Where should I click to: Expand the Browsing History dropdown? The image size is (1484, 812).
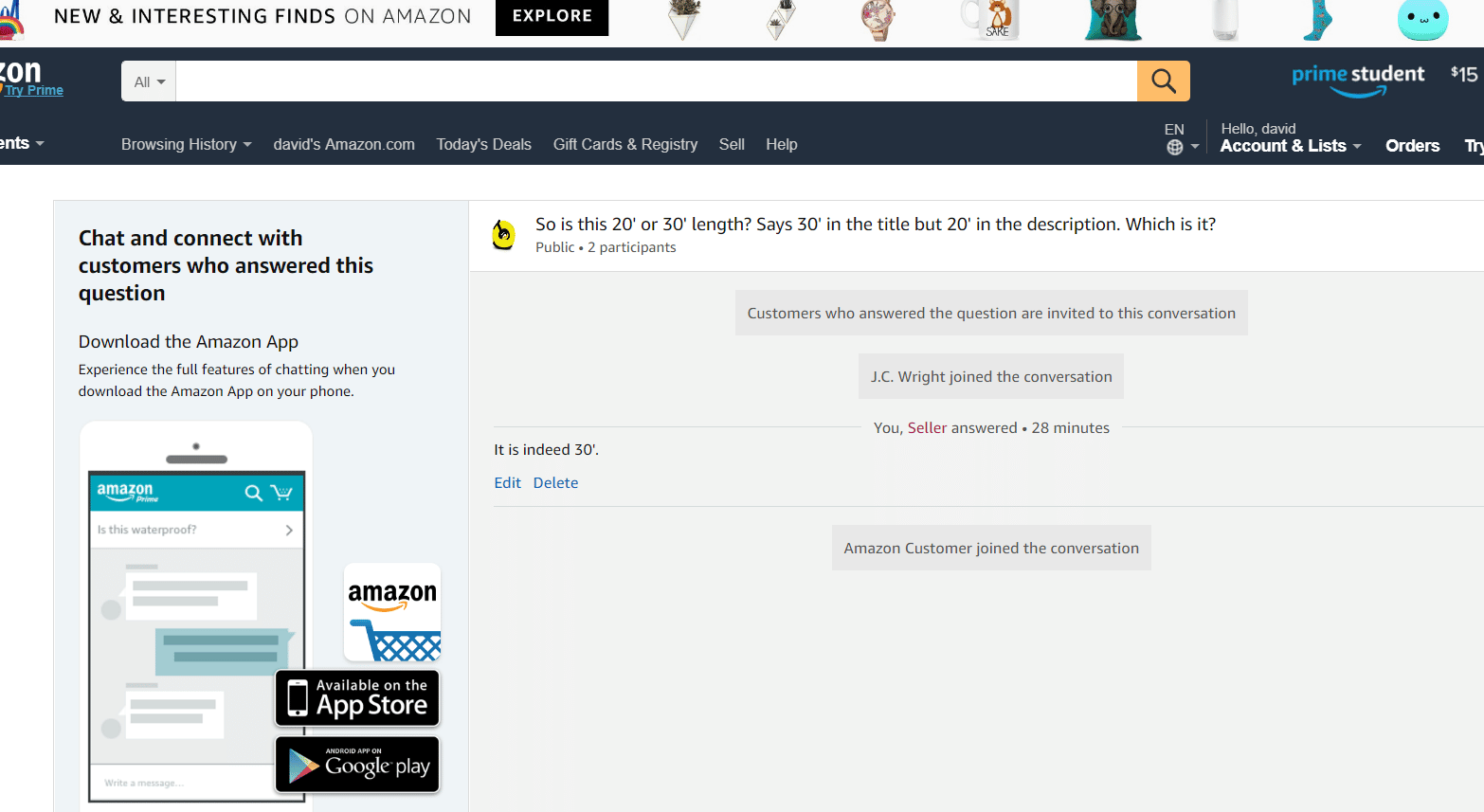point(186,144)
